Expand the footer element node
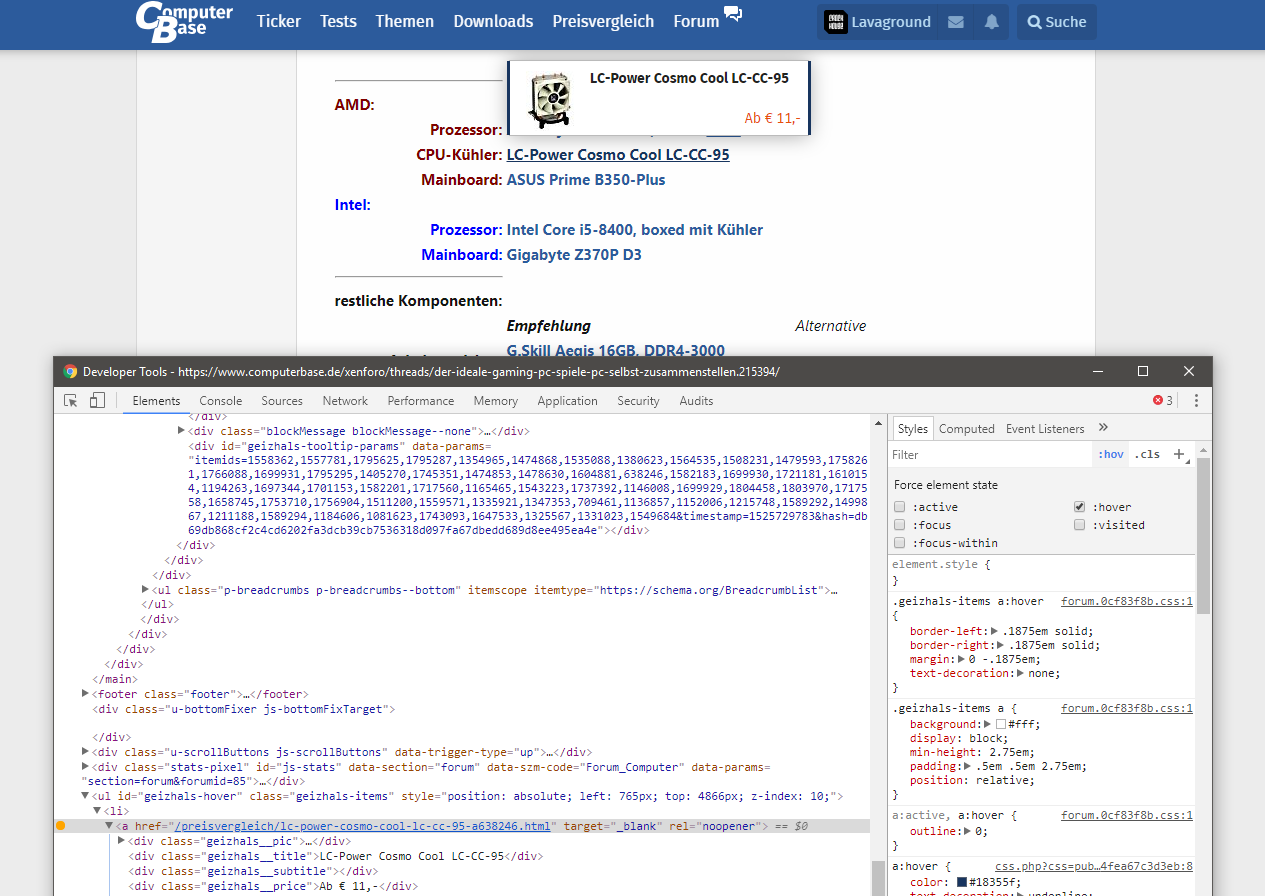The width and height of the screenshot is (1265, 896). click(x=85, y=693)
